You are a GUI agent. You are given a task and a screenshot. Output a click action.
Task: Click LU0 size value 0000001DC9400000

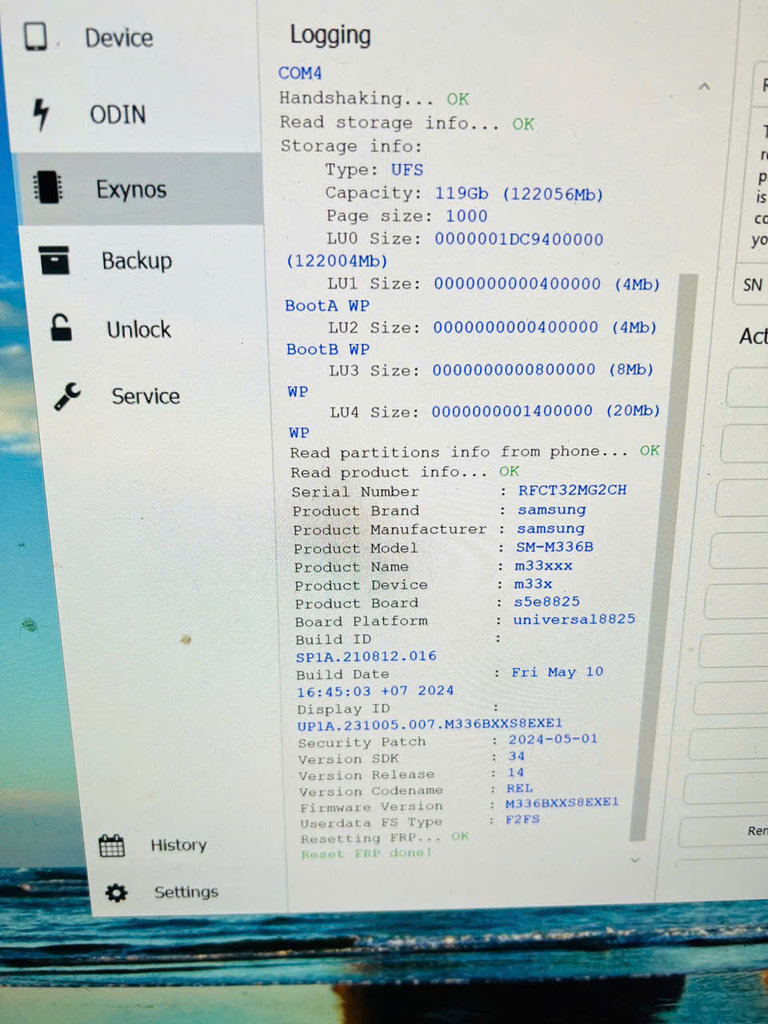(519, 240)
